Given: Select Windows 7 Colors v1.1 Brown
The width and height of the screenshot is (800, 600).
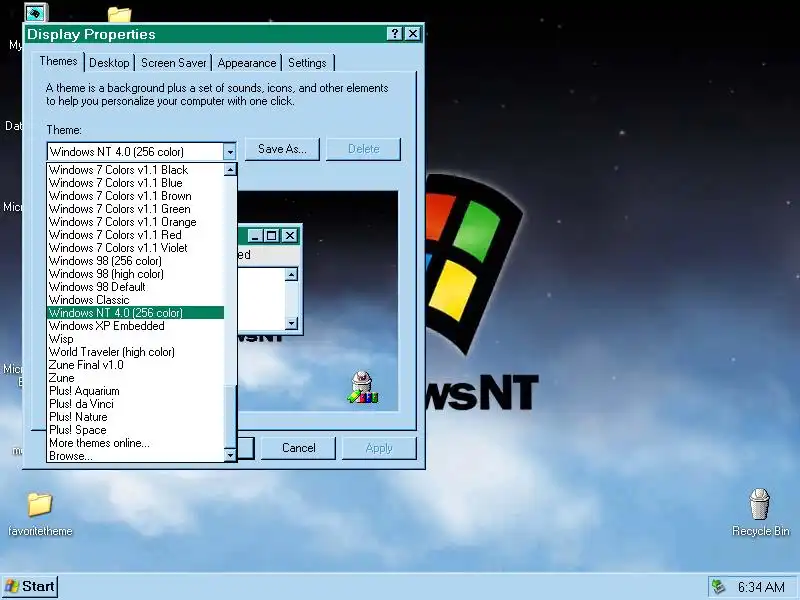Looking at the screenshot, I should click(135, 196).
